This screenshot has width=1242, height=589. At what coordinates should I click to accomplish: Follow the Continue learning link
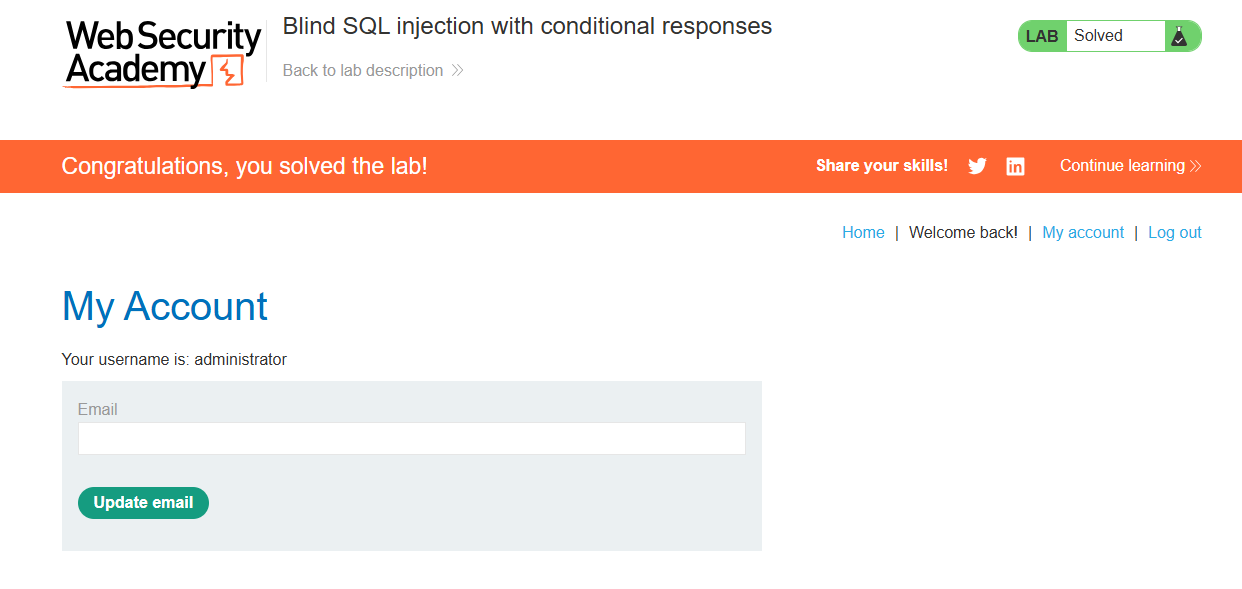1122,166
